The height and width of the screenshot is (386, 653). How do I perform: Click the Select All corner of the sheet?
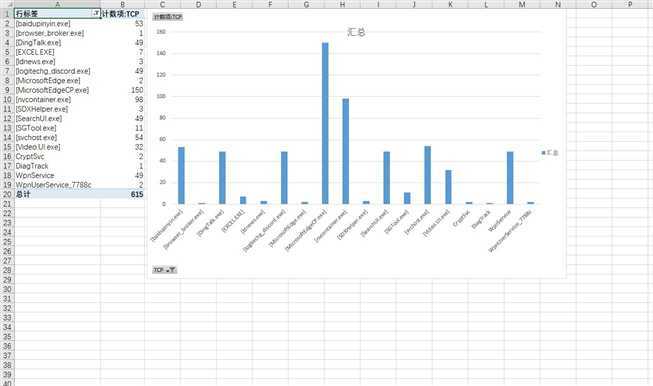coord(7,4)
